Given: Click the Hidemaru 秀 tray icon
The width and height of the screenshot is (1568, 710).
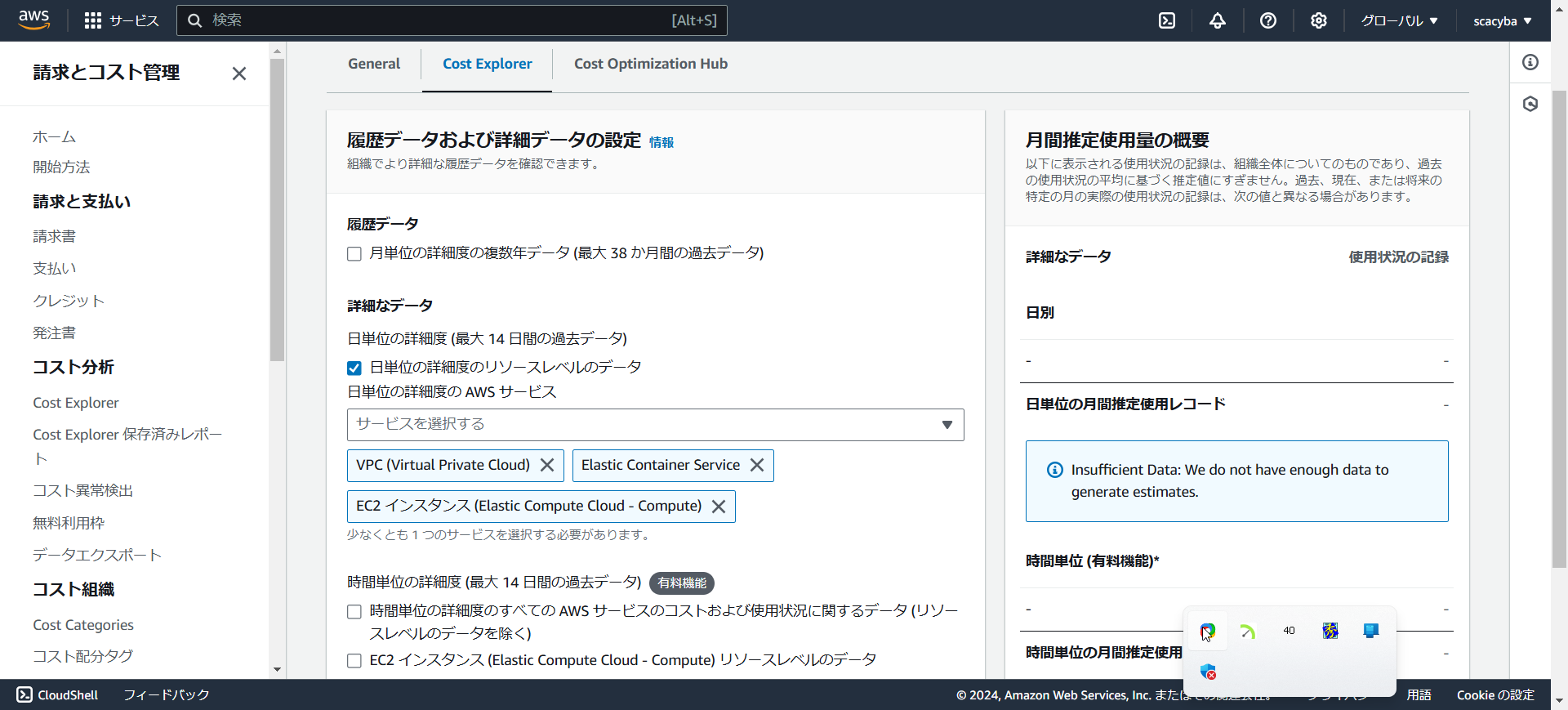Looking at the screenshot, I should pos(1330,631).
